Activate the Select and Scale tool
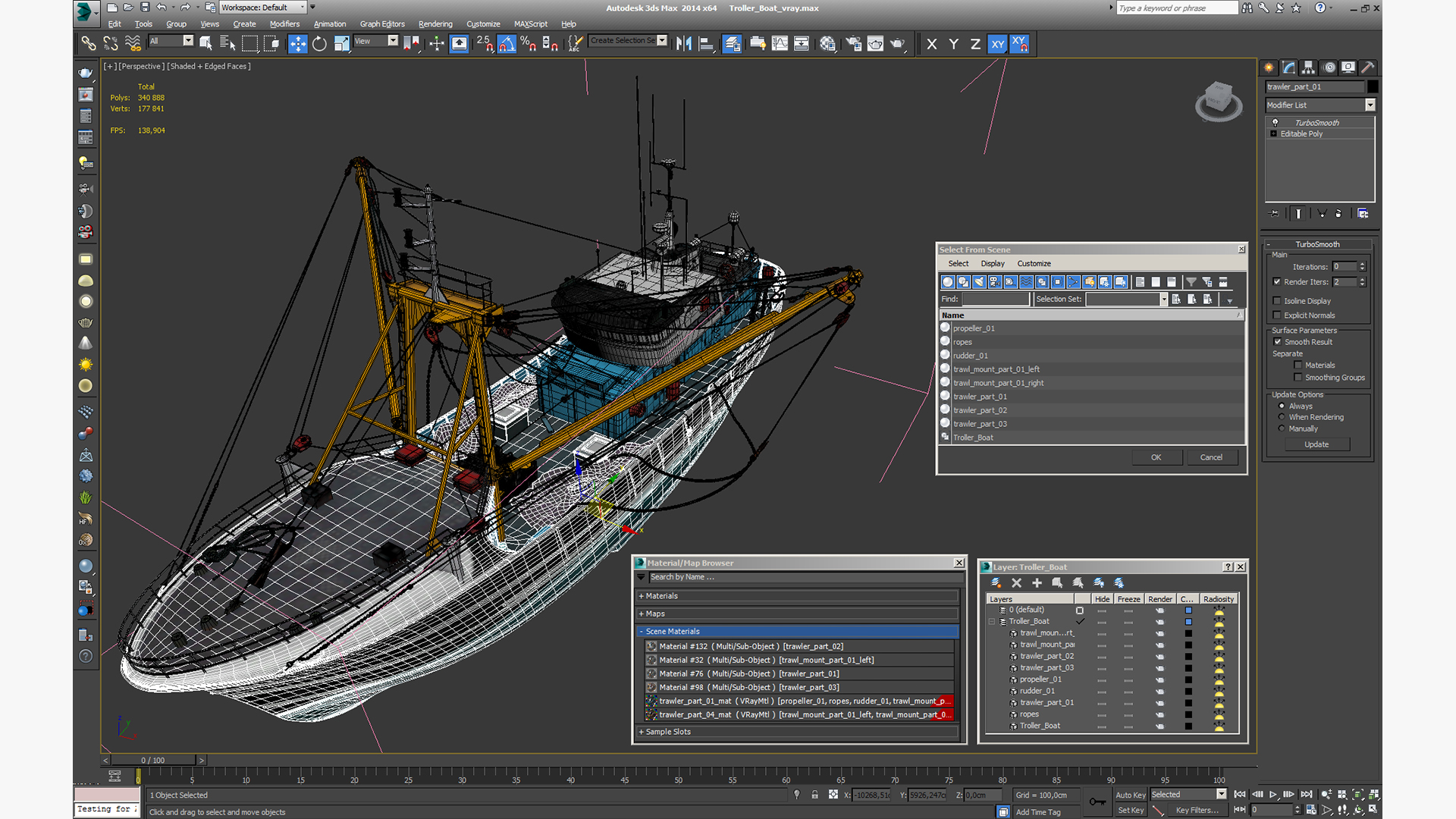 [342, 43]
